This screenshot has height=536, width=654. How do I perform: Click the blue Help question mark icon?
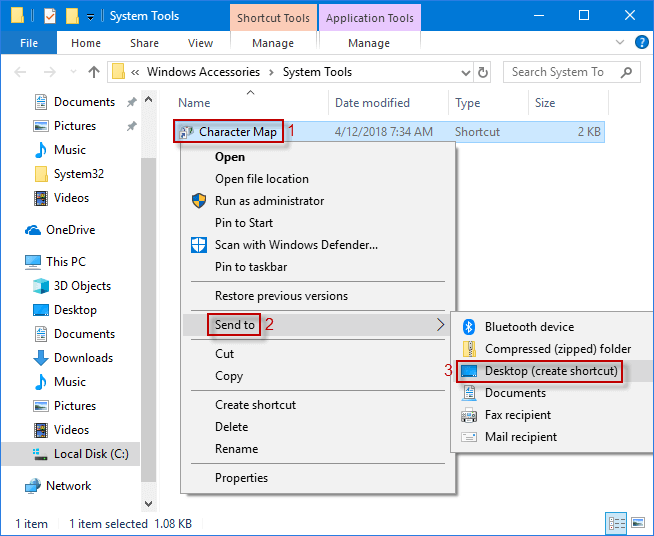point(641,42)
